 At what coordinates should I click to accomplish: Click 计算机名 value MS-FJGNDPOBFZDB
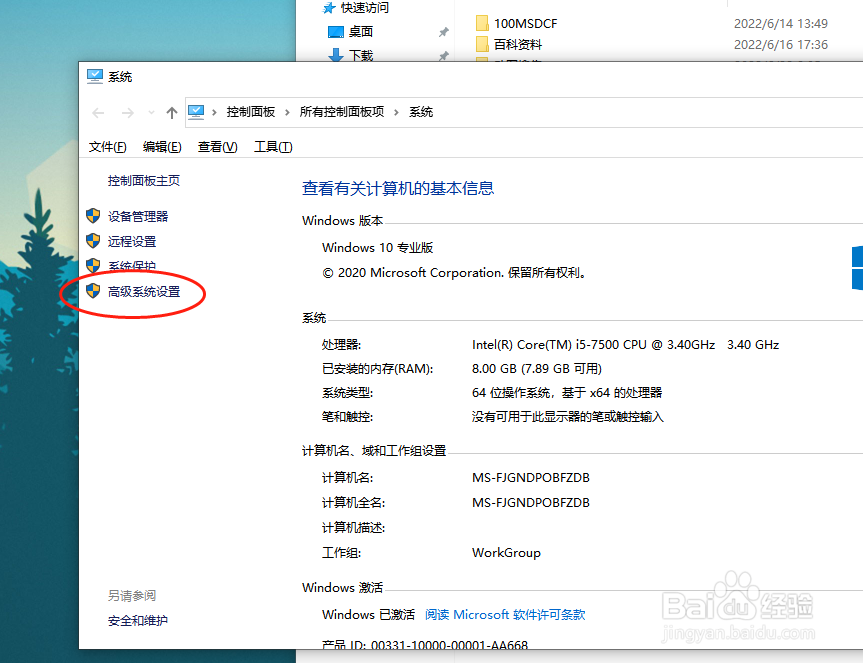click(531, 478)
